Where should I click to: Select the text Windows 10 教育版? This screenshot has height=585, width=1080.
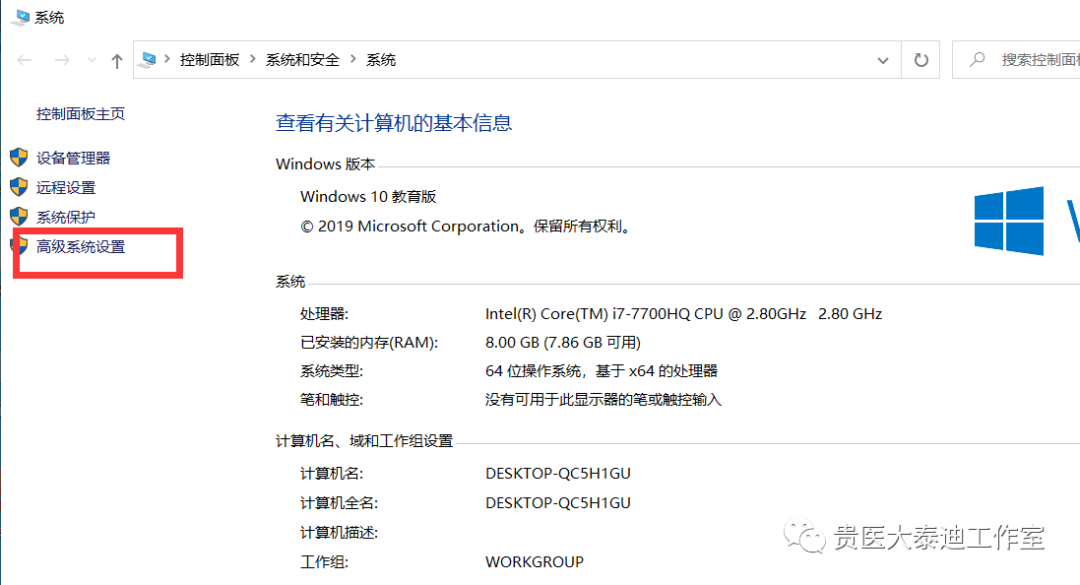tap(368, 197)
